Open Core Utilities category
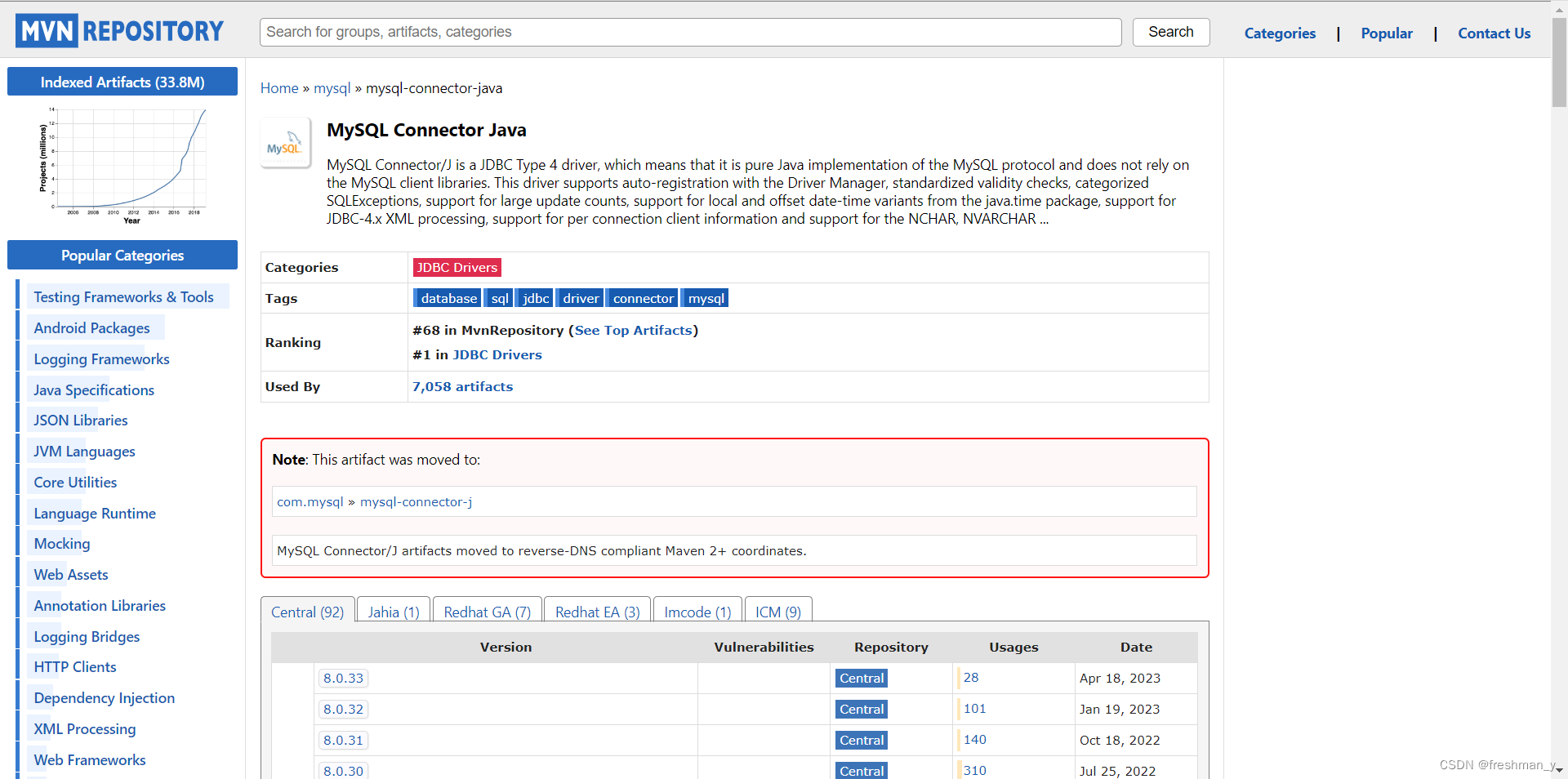 [75, 482]
